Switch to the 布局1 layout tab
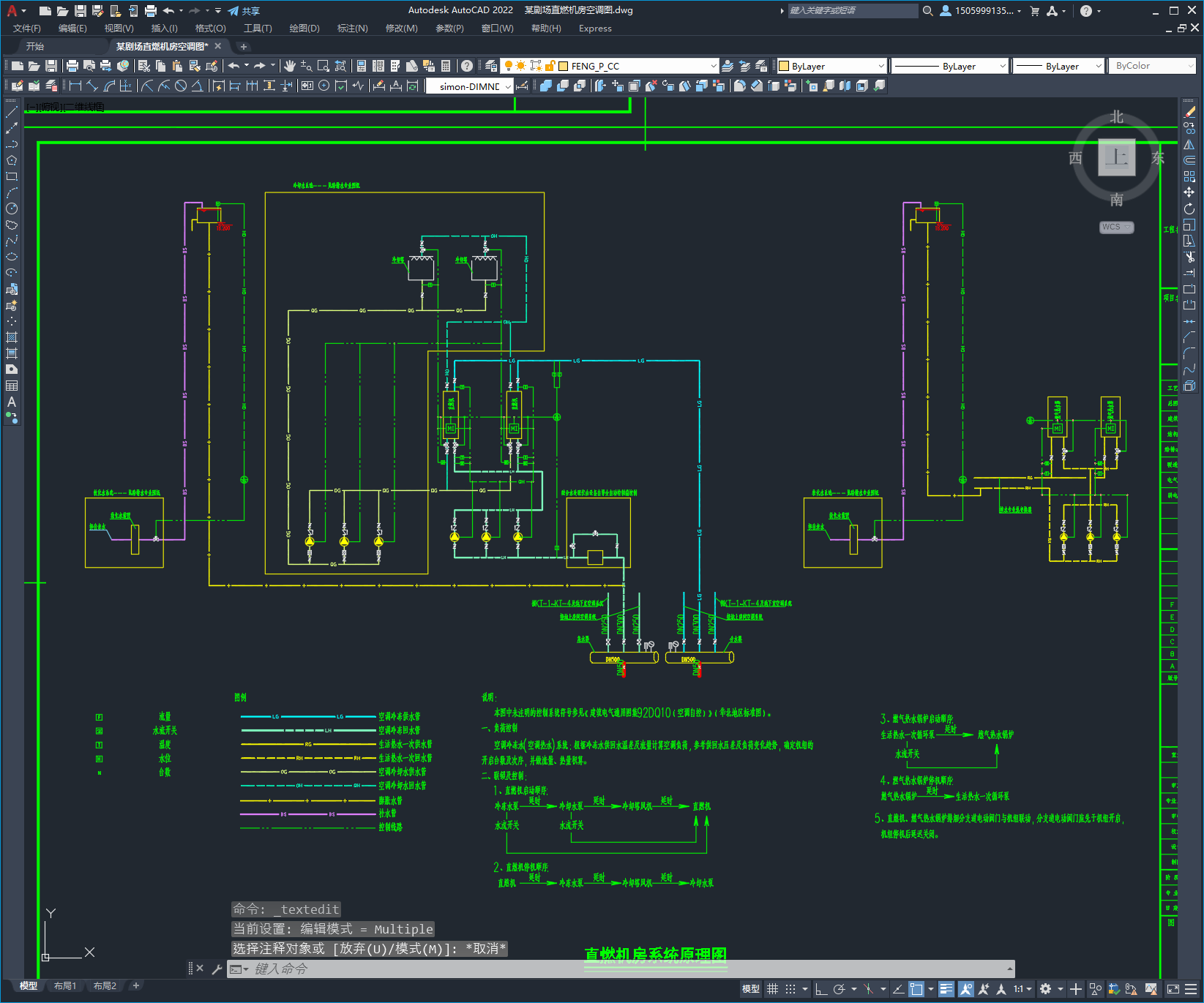This screenshot has width=1204, height=1003. pos(64,986)
